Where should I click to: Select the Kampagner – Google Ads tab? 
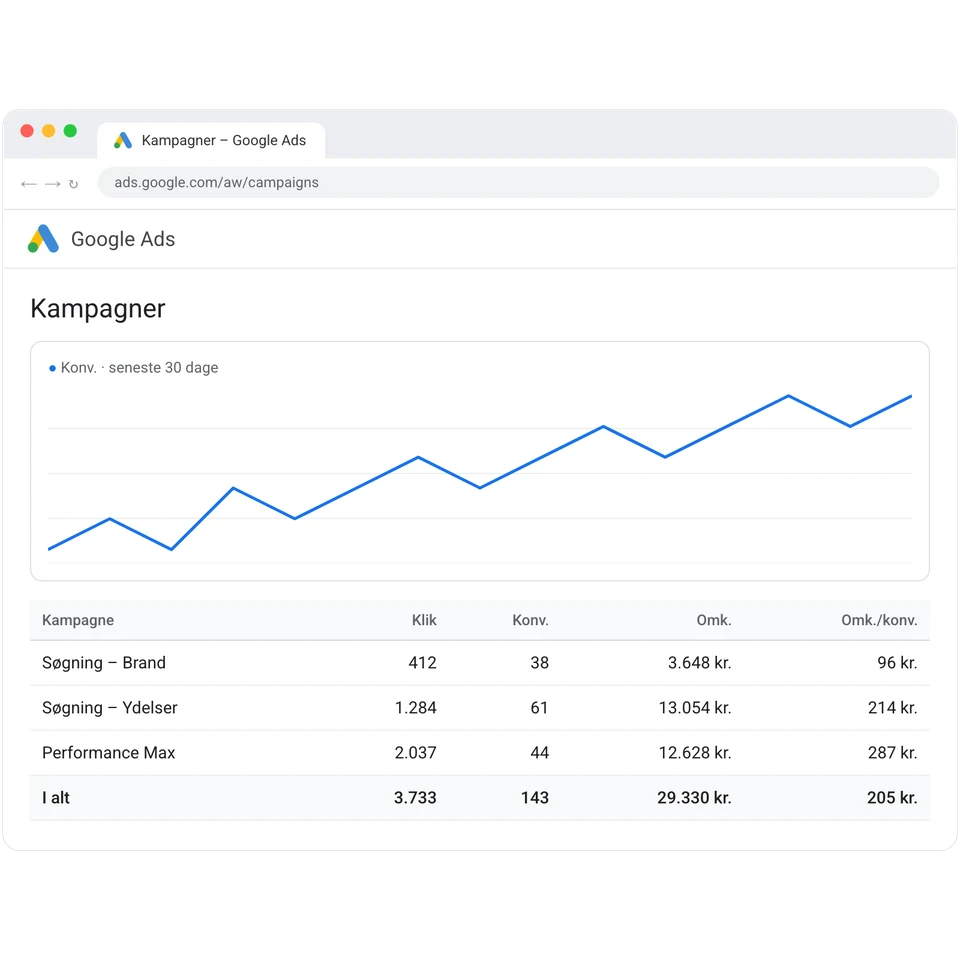point(211,140)
